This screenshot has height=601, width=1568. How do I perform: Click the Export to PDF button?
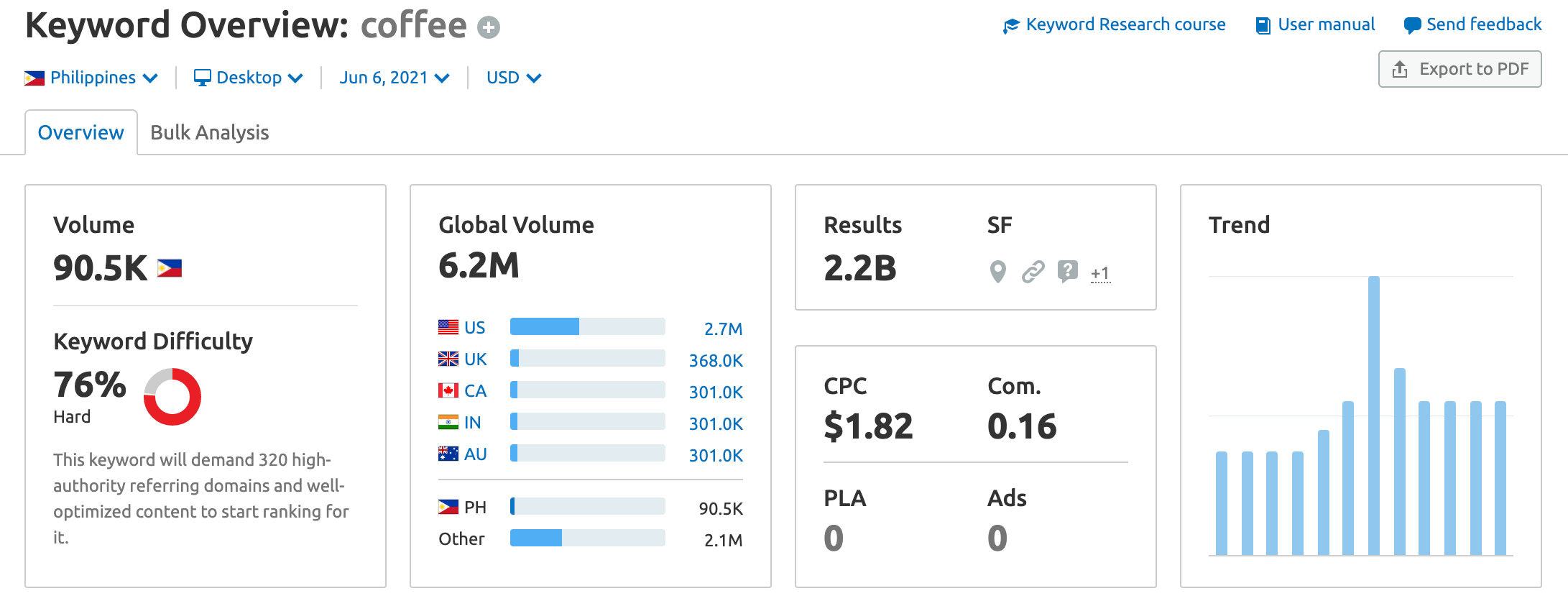click(x=1459, y=69)
